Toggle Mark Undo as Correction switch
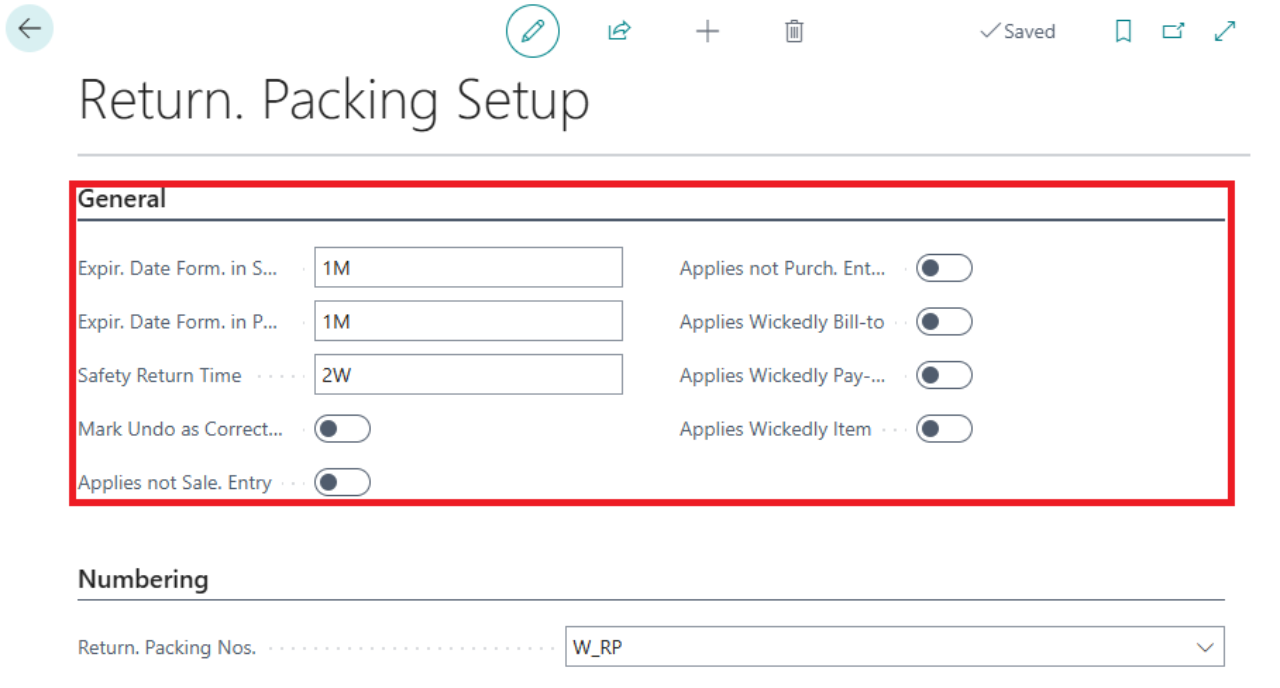1280x688 pixels. coord(342,429)
